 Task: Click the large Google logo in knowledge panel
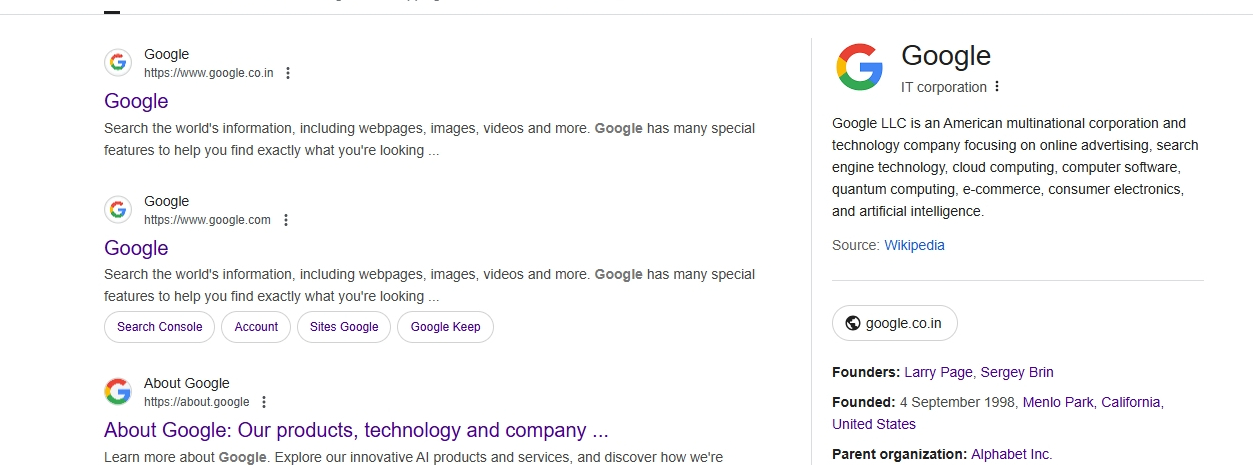coord(860,67)
